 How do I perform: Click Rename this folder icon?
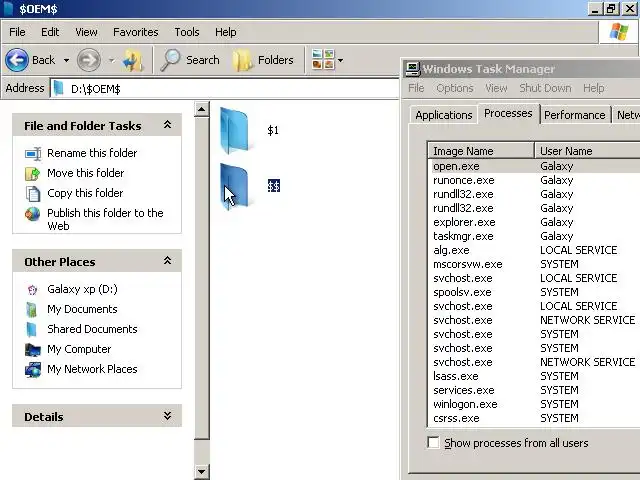click(x=33, y=153)
